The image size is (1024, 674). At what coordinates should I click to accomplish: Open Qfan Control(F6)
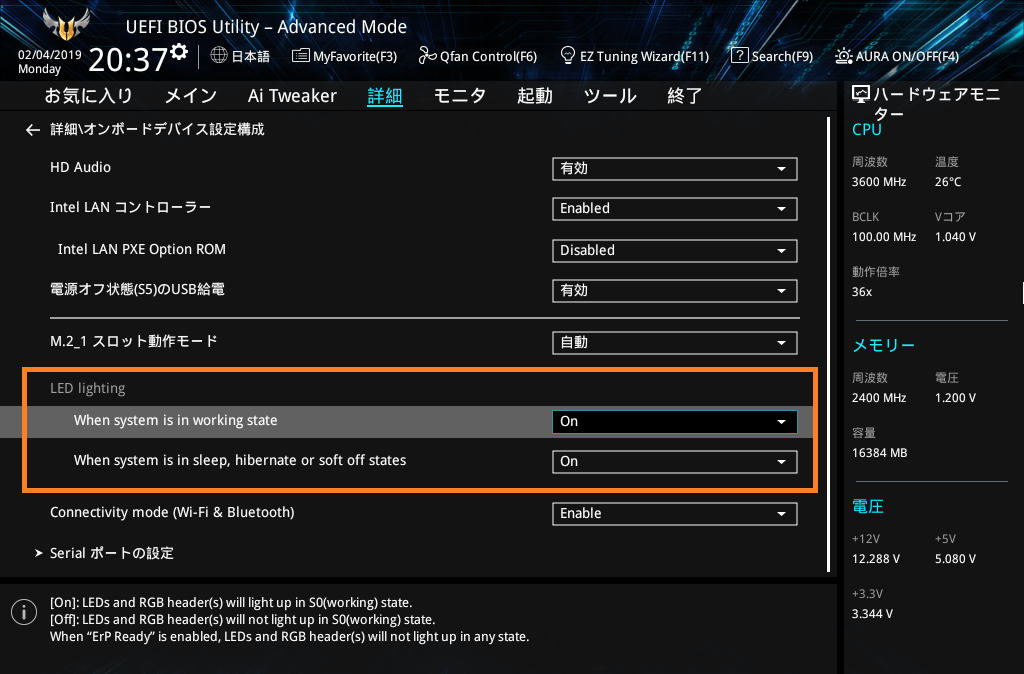pyautogui.click(x=477, y=56)
